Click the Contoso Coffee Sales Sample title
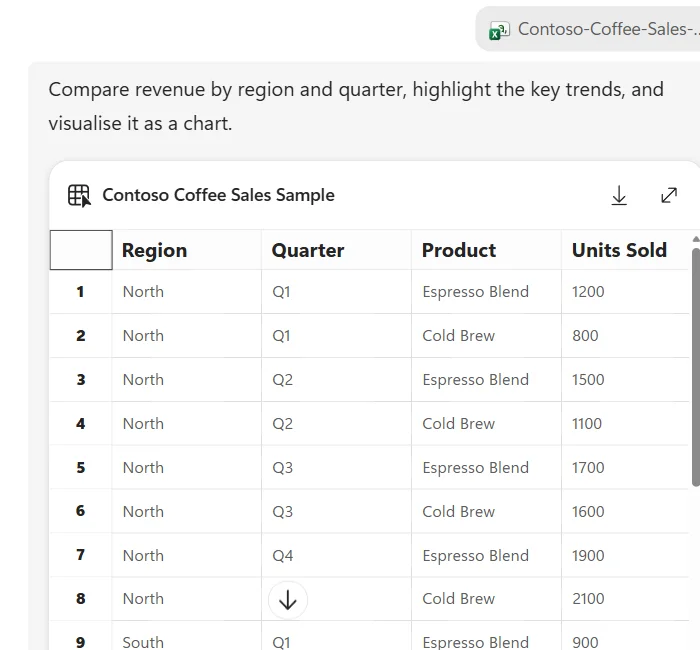Screen dimensions: 700x650 pos(218,195)
